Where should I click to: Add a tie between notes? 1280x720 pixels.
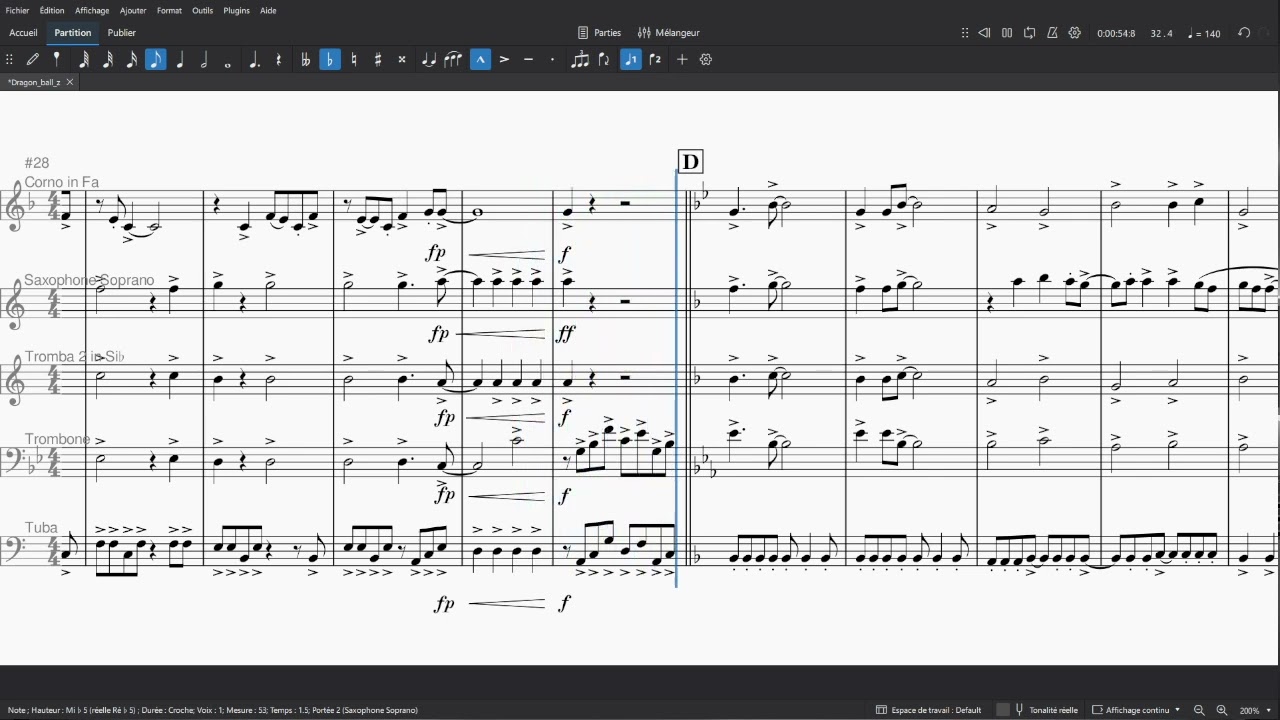coord(429,60)
